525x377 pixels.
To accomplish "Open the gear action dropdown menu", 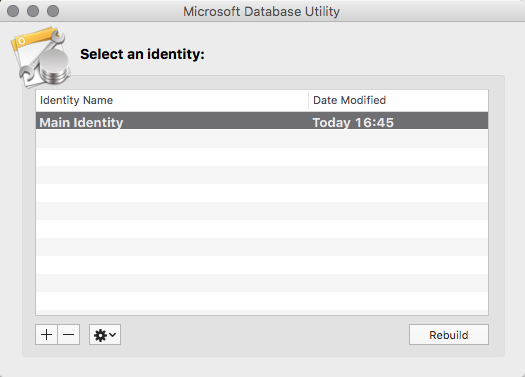I will [105, 334].
